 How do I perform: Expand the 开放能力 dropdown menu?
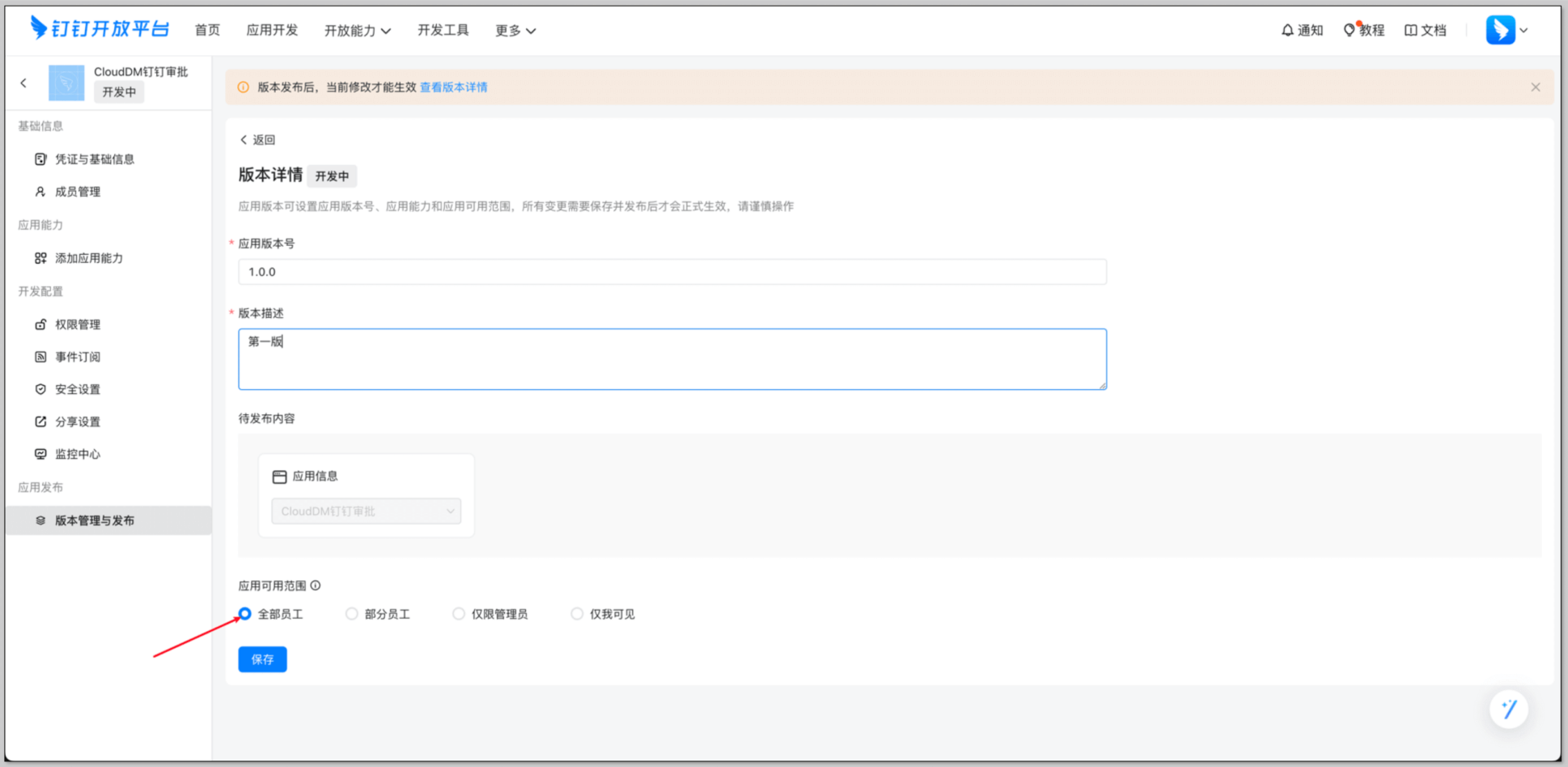pyautogui.click(x=357, y=30)
